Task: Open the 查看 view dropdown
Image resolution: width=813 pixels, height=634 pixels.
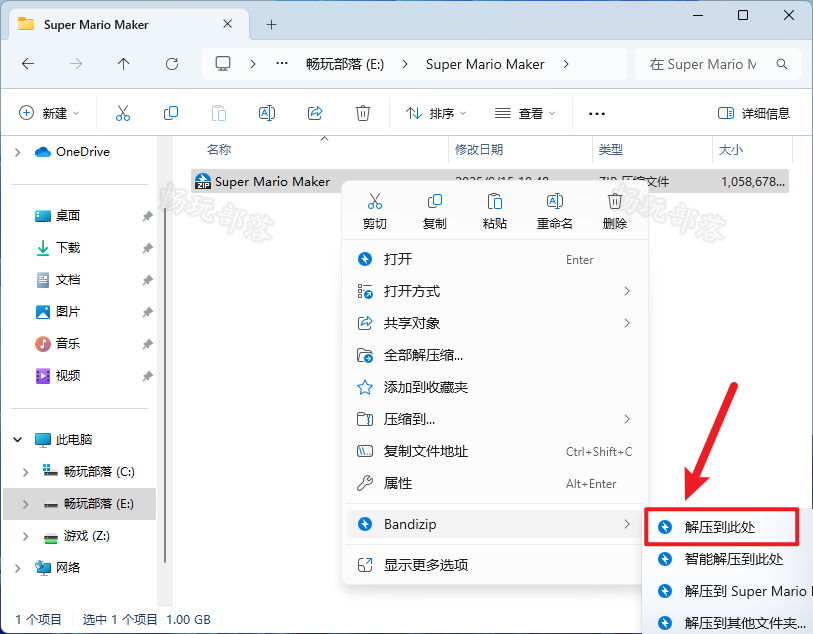Action: (525, 113)
